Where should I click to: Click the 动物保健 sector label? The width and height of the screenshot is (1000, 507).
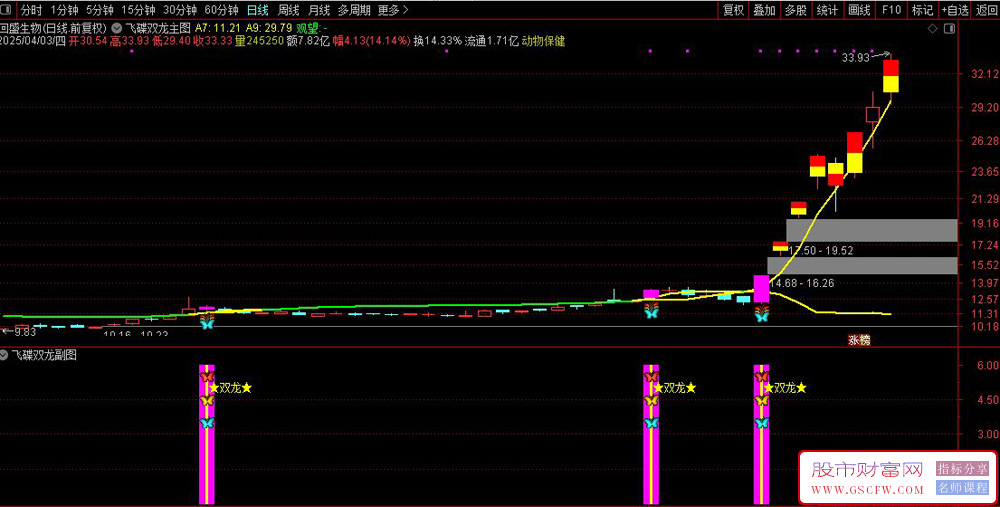click(543, 41)
